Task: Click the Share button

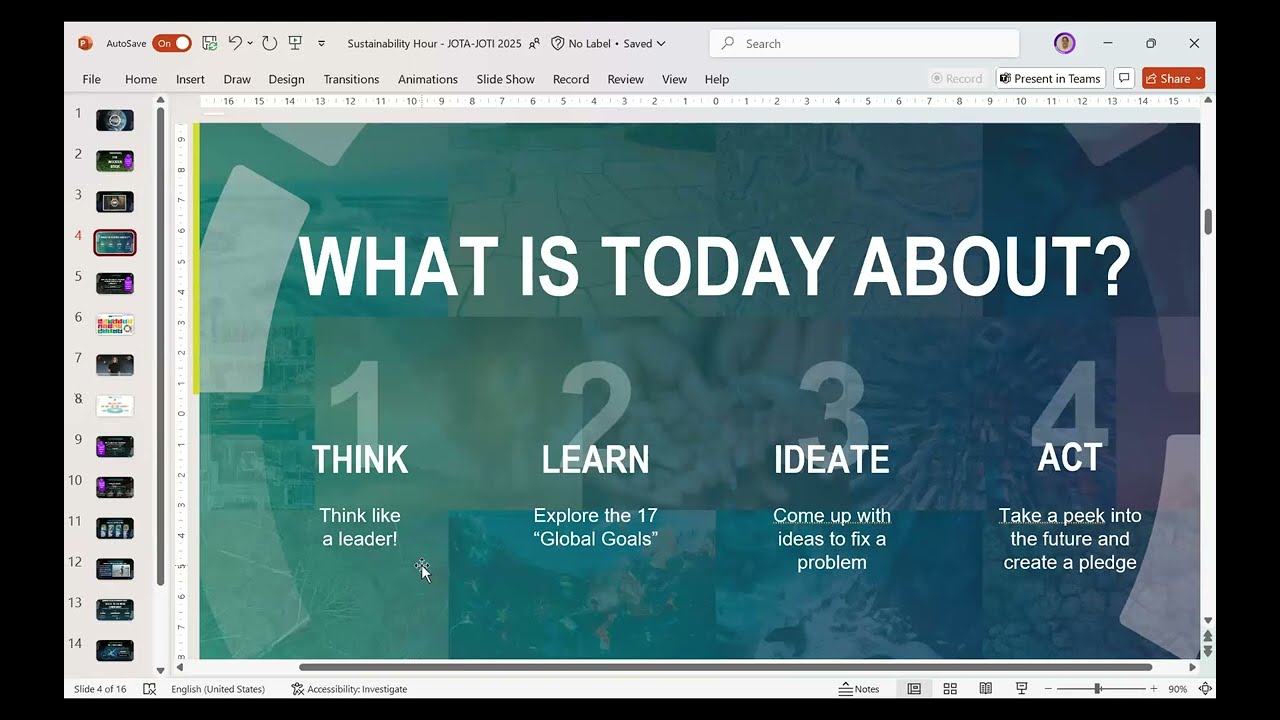Action: pyautogui.click(x=1174, y=78)
